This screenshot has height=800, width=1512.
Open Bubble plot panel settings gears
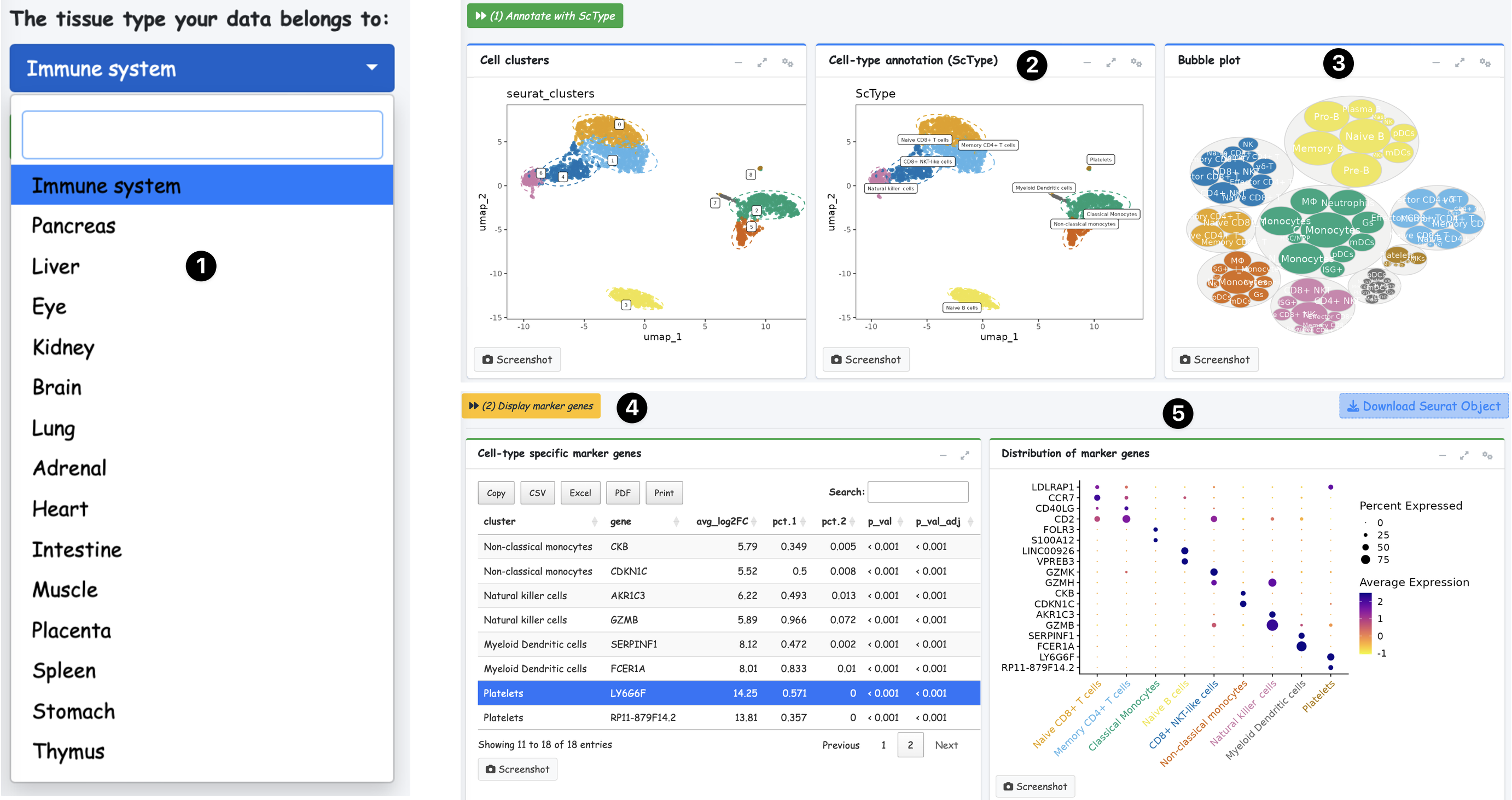click(x=1485, y=63)
